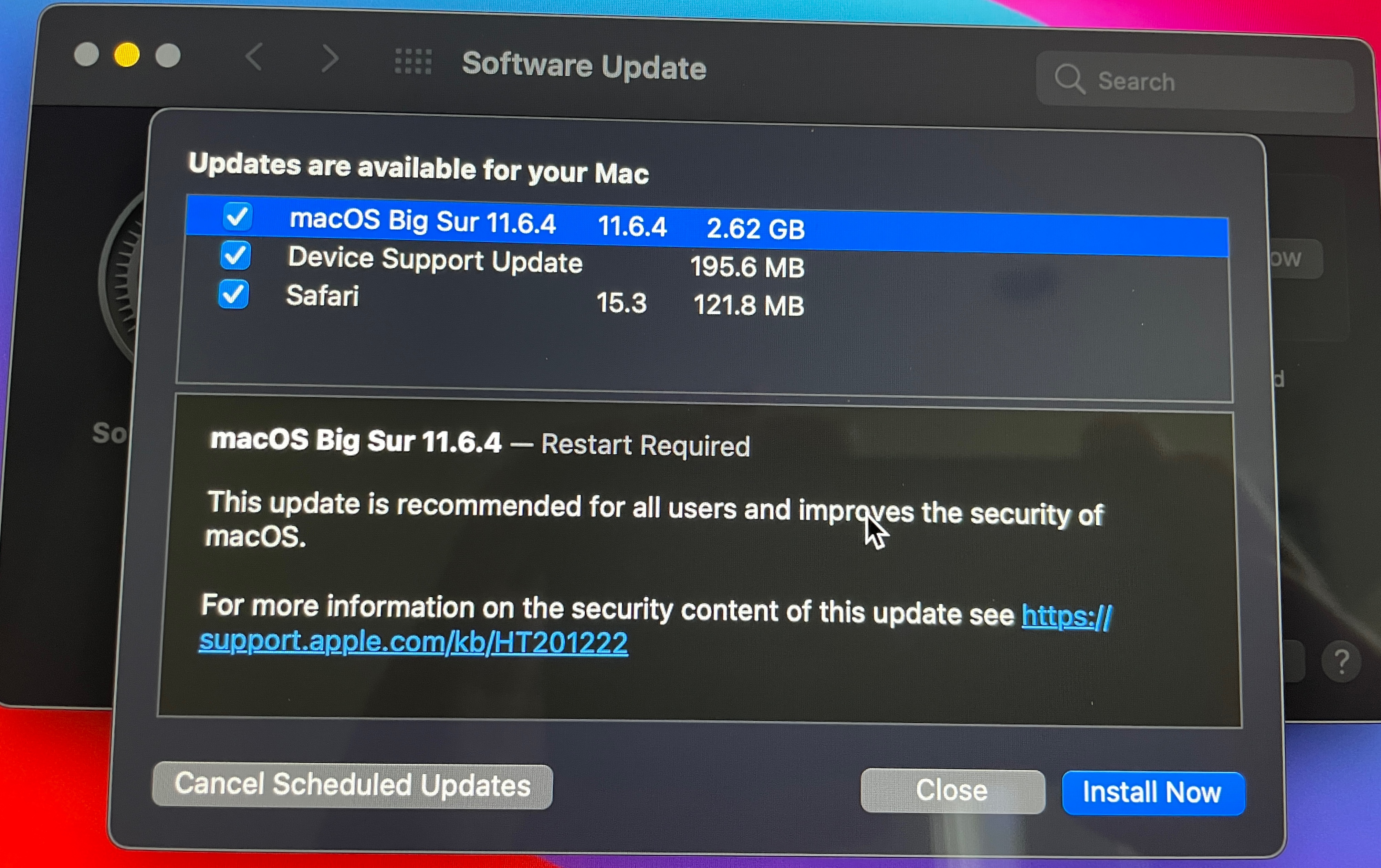Uncheck the Device Support Update checkbox

pyautogui.click(x=235, y=255)
